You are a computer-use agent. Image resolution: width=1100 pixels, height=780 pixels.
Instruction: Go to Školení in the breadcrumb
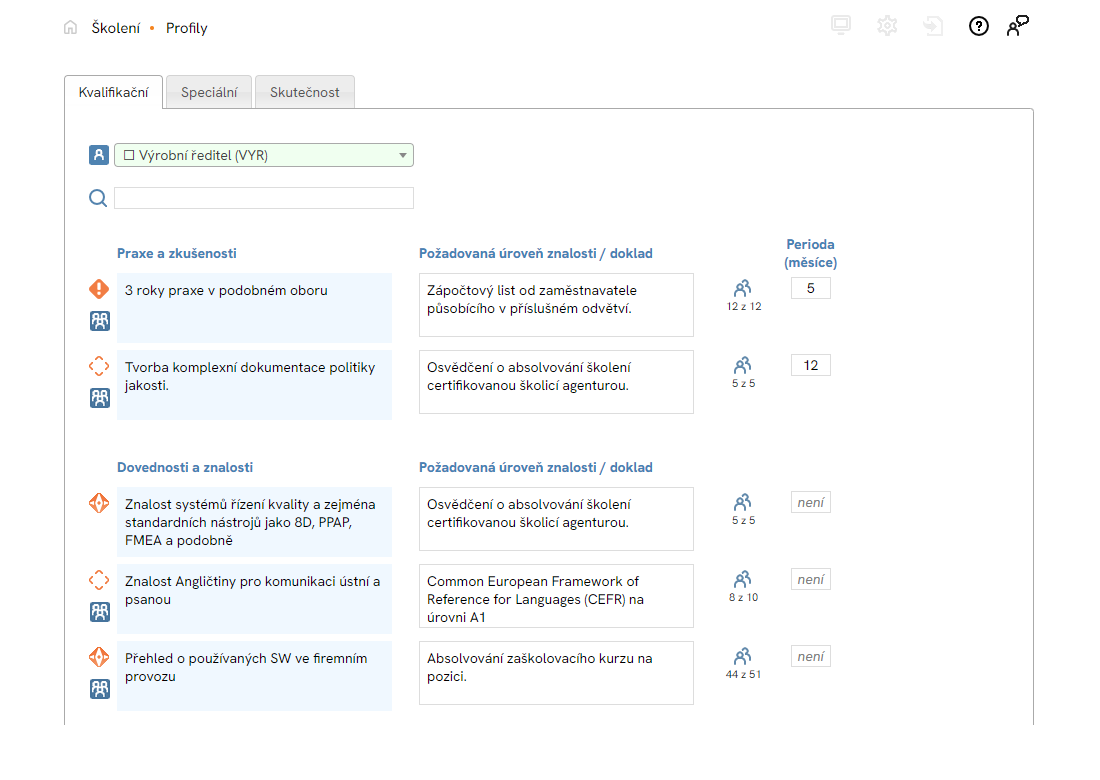pyautogui.click(x=116, y=28)
